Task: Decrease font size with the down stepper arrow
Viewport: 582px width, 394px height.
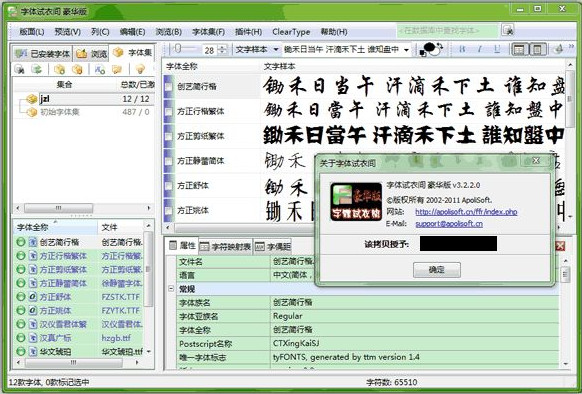Action: [222, 52]
